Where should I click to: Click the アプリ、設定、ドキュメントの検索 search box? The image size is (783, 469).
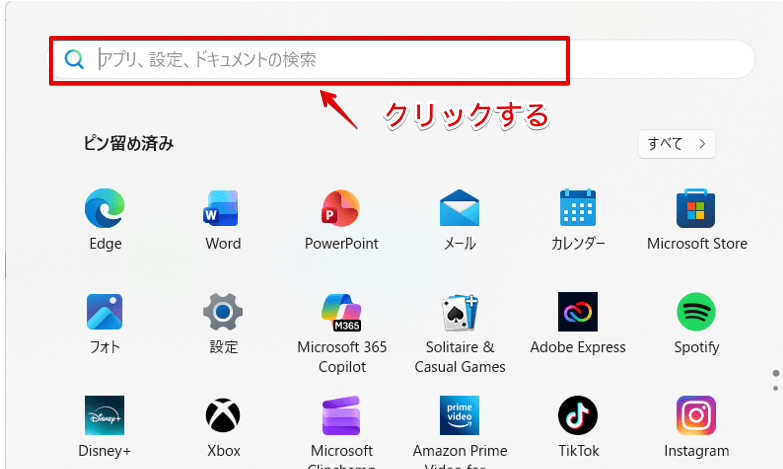(x=402, y=59)
